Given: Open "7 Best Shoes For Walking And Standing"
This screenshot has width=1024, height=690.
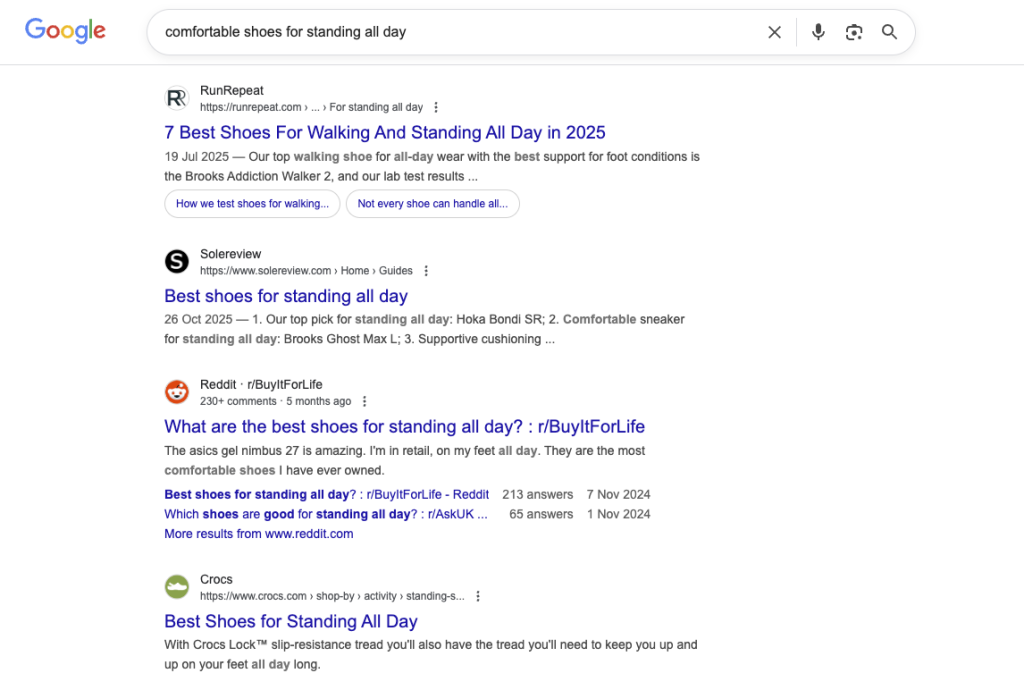Looking at the screenshot, I should [385, 132].
